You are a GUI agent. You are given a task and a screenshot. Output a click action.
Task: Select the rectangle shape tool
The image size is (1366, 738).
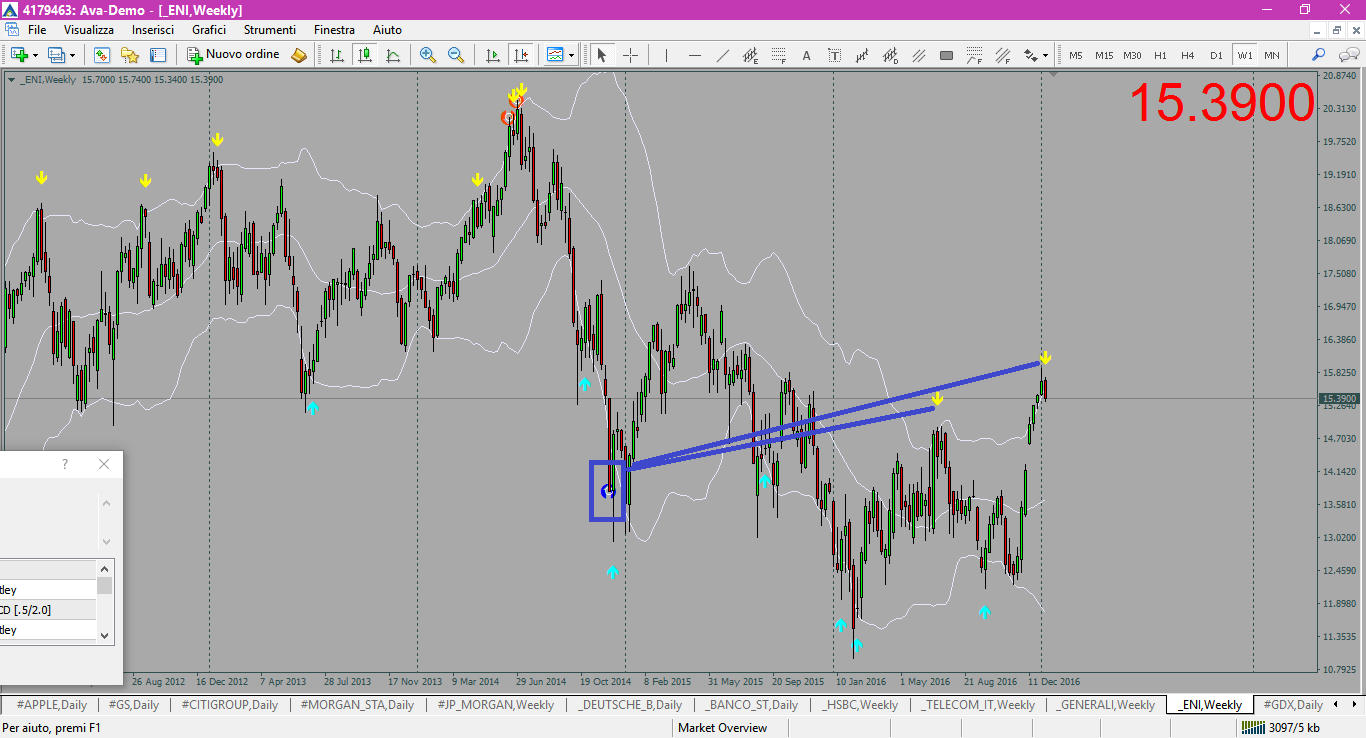pyautogui.click(x=946, y=55)
